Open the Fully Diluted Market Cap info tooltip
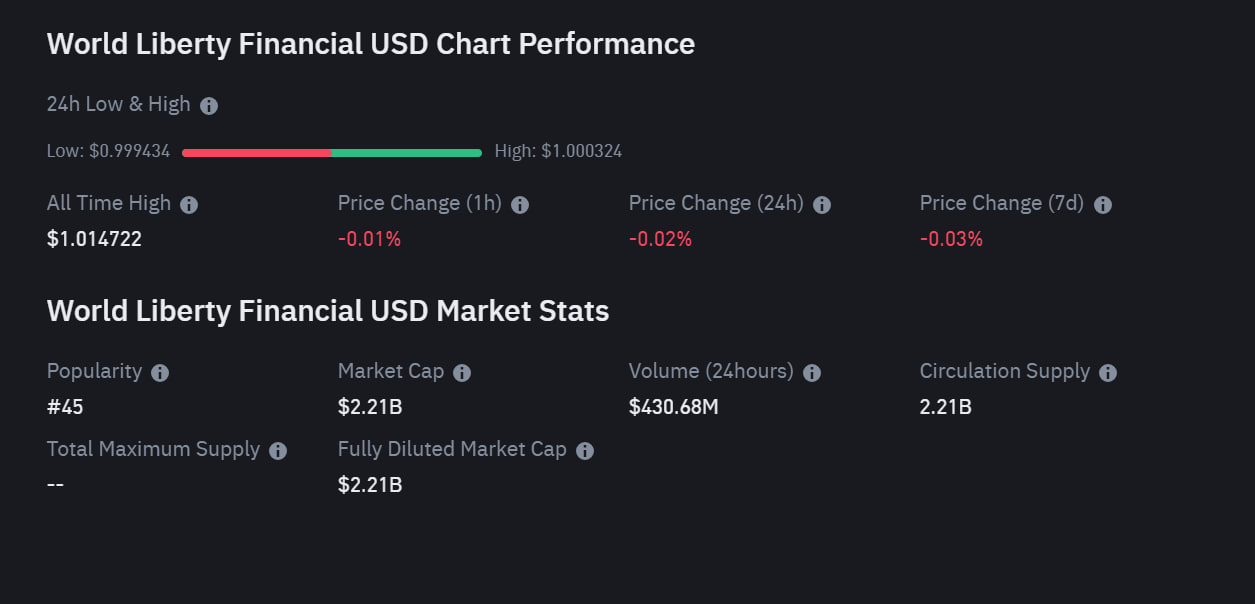The width and height of the screenshot is (1255, 604). tap(584, 450)
